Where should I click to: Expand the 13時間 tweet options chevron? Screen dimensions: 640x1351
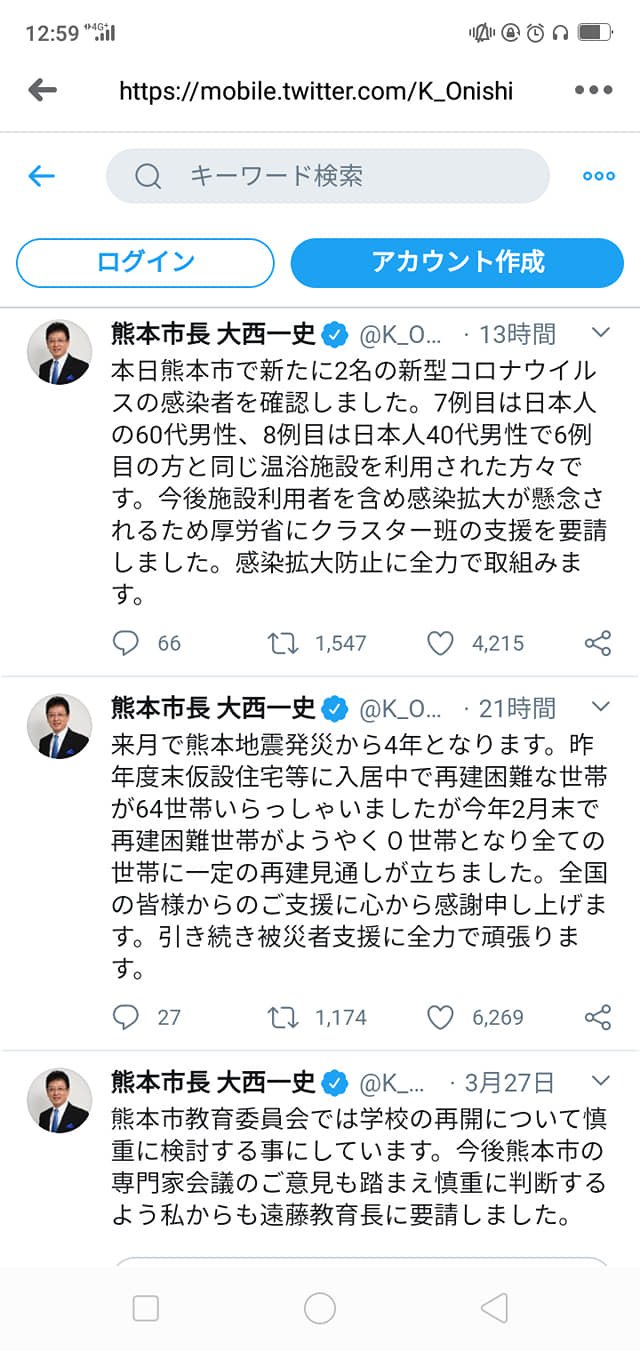click(601, 332)
